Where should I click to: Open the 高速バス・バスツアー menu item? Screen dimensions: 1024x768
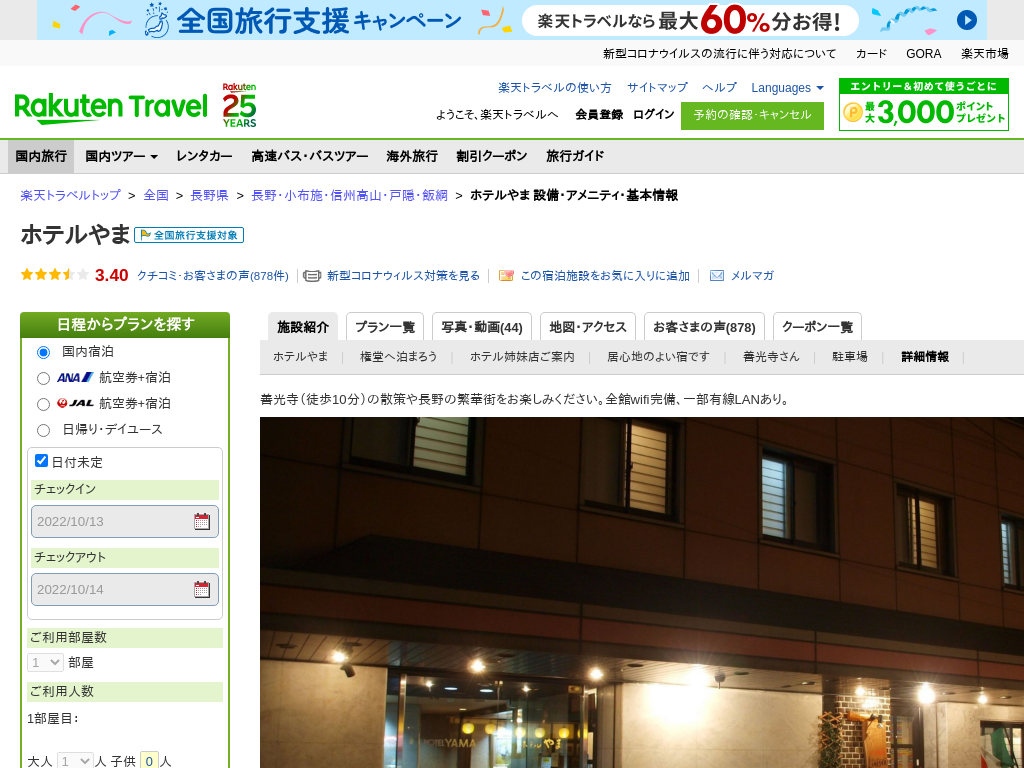click(310, 156)
